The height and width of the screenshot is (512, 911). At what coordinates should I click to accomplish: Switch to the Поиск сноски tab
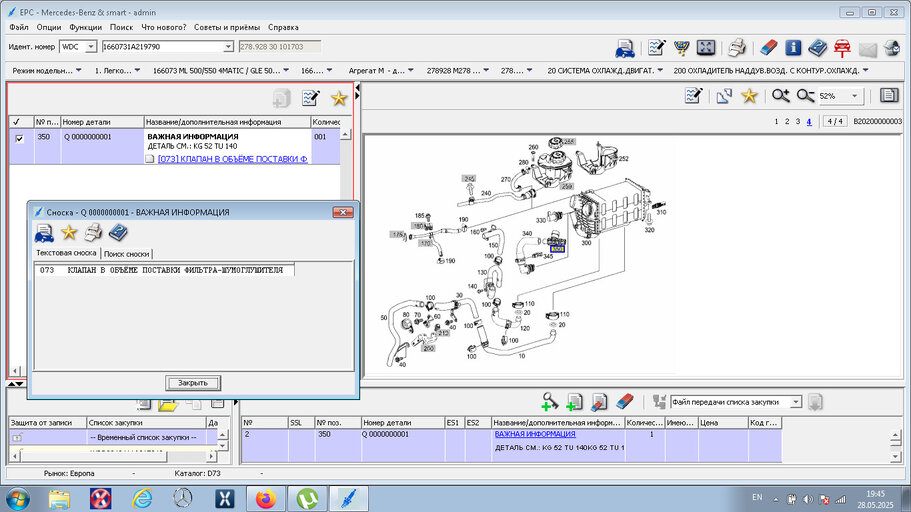(x=127, y=254)
